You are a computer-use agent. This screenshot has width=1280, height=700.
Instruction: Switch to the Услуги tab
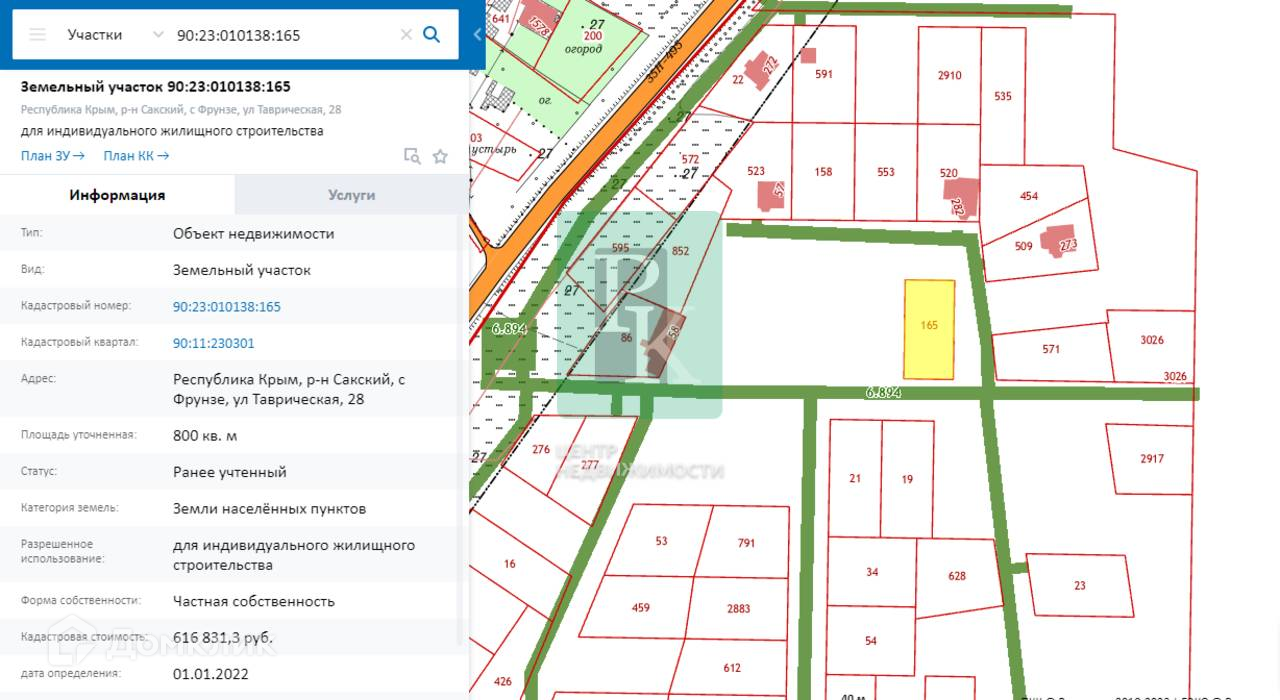tap(351, 195)
